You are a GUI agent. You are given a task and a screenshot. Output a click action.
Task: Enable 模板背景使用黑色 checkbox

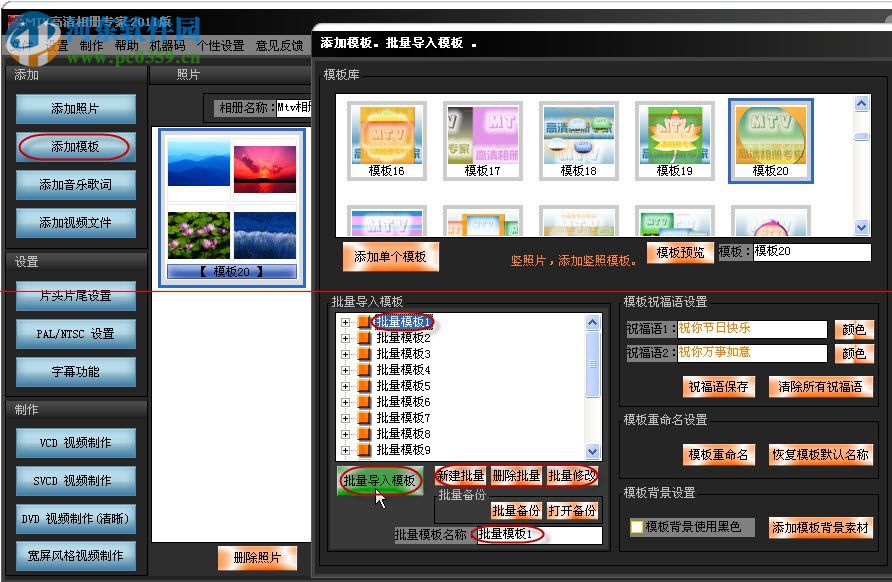pyautogui.click(x=637, y=527)
